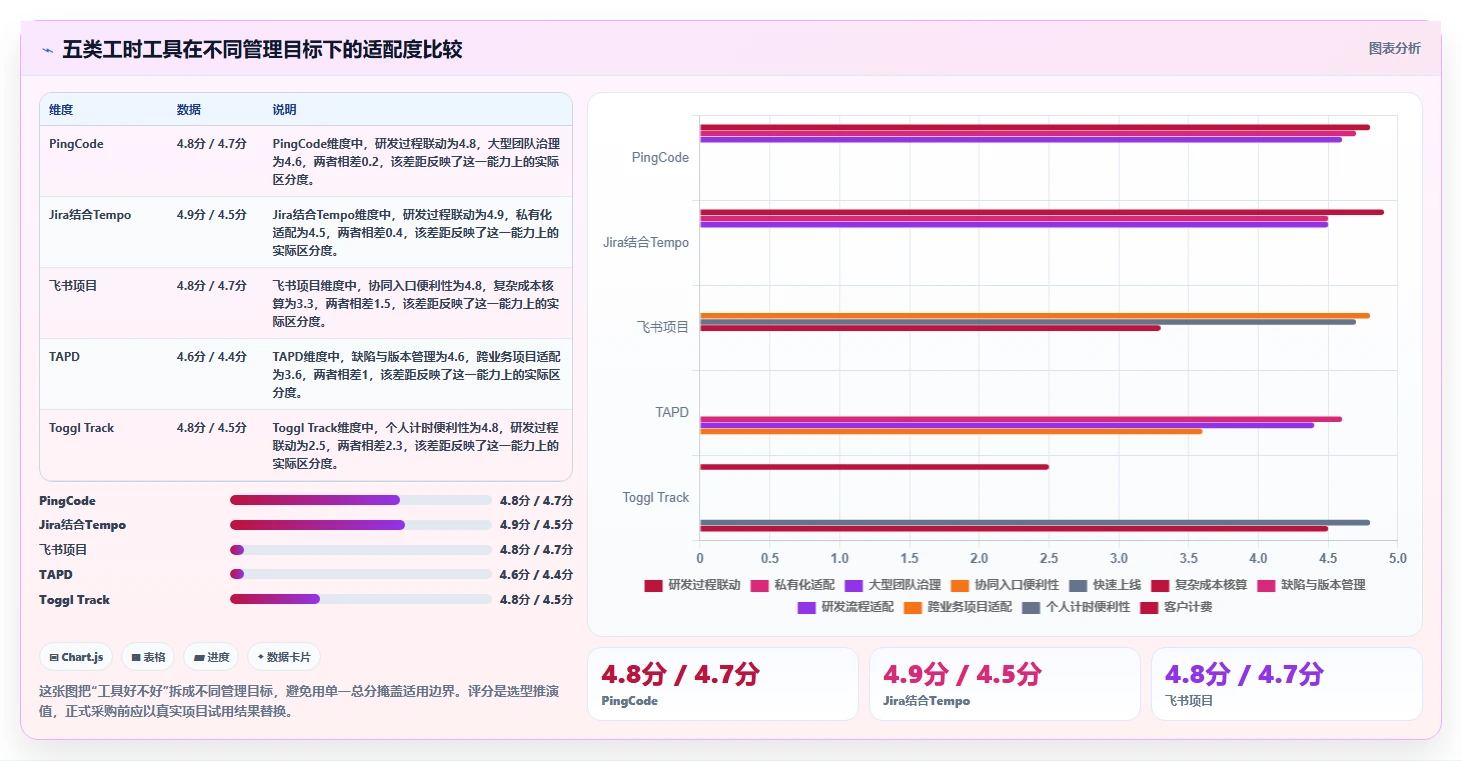This screenshot has height=761, width=1462.
Task: Click the Toggl Track progress bar
Action: 361,599
